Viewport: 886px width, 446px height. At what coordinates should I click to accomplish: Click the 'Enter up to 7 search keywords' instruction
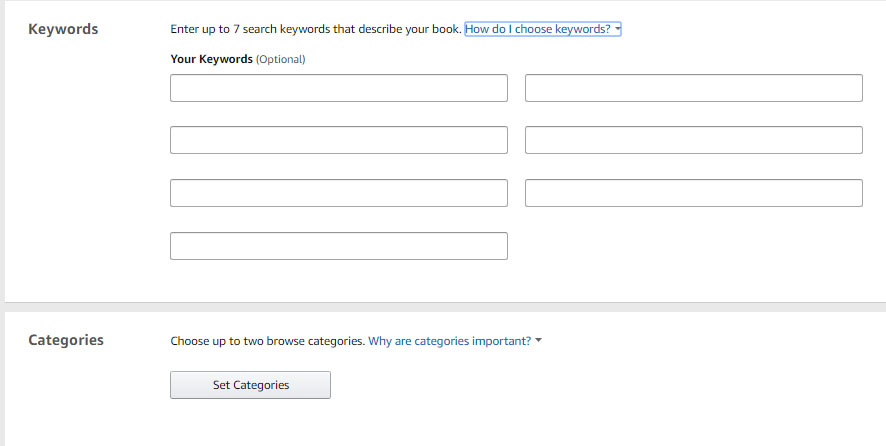(316, 29)
